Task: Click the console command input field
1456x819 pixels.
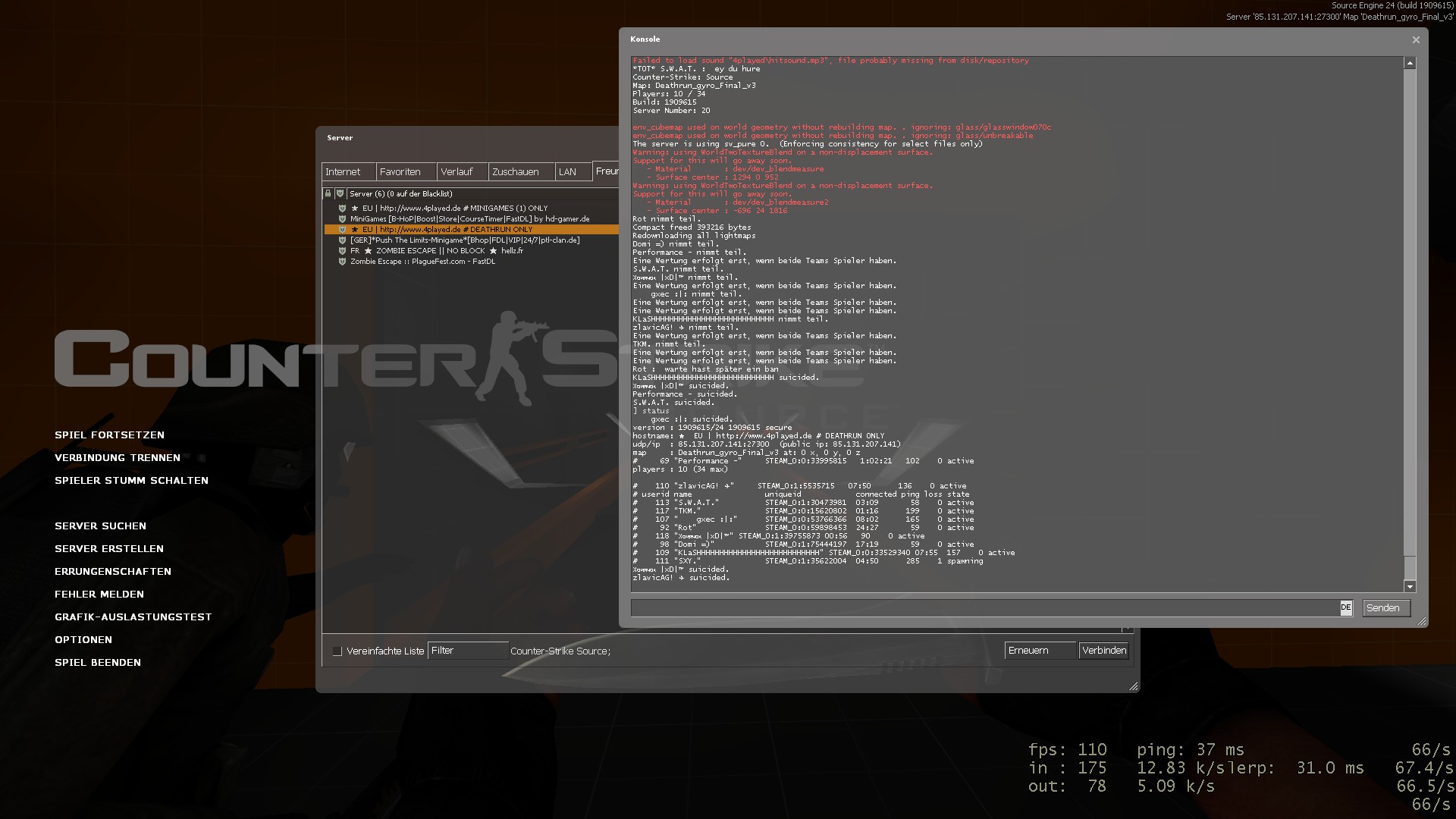Action: coord(985,607)
